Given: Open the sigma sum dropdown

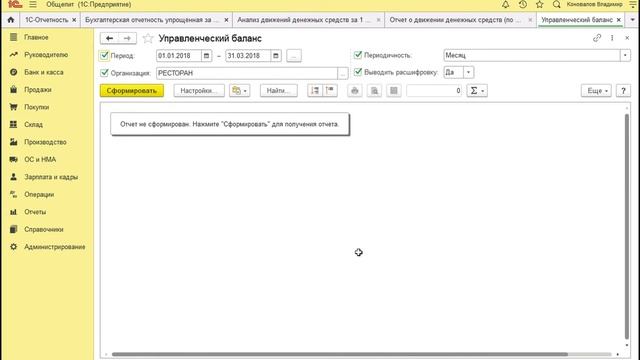Looking at the screenshot, I should (x=477, y=91).
